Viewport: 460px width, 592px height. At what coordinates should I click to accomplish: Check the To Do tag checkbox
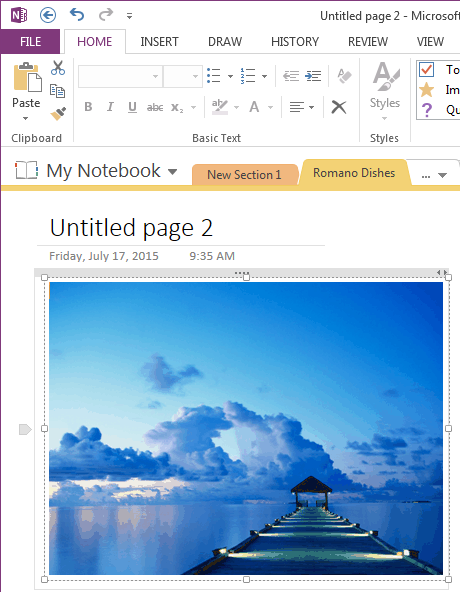pos(426,69)
